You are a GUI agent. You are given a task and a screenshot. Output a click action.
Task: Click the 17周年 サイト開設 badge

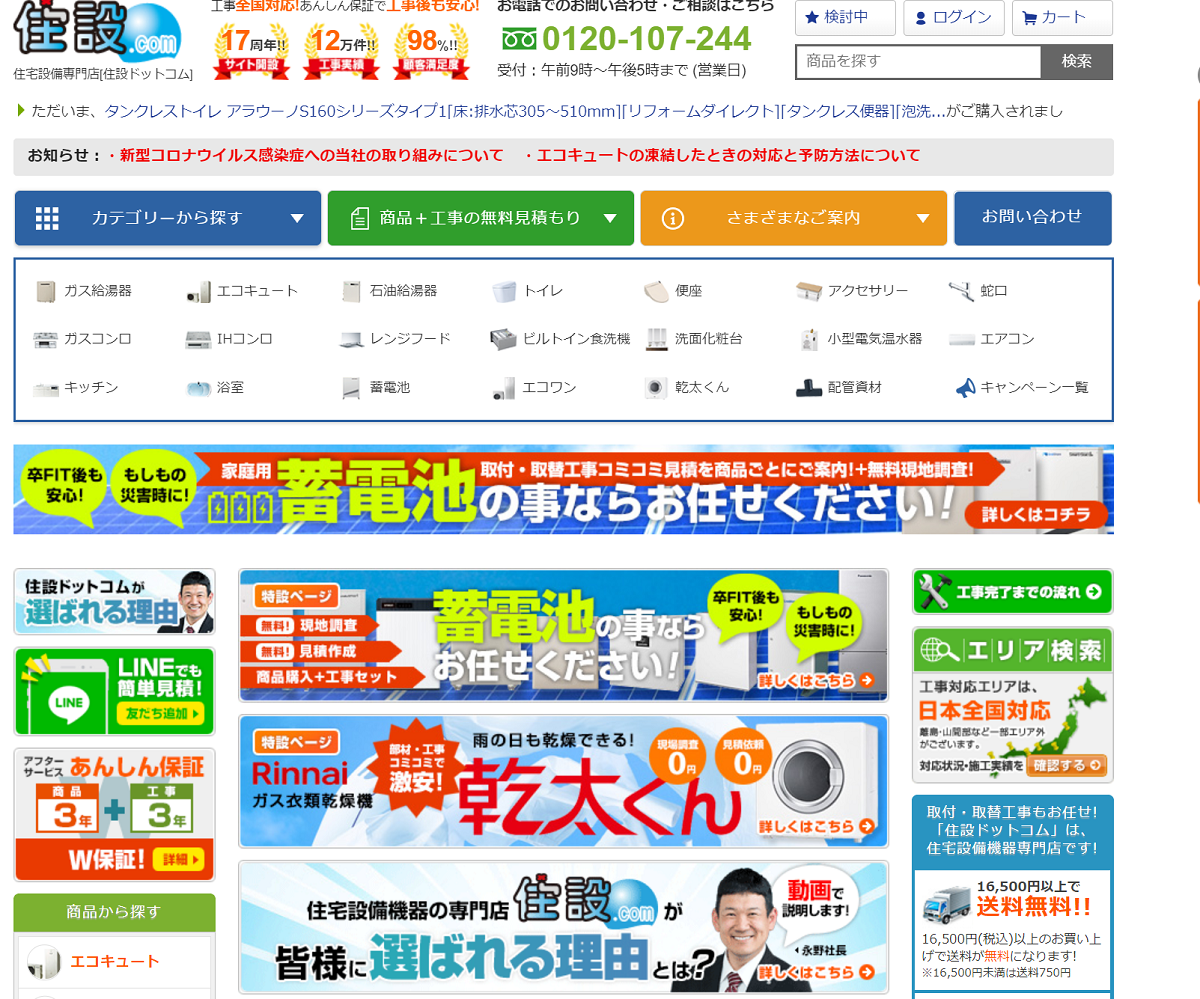pyautogui.click(x=251, y=51)
